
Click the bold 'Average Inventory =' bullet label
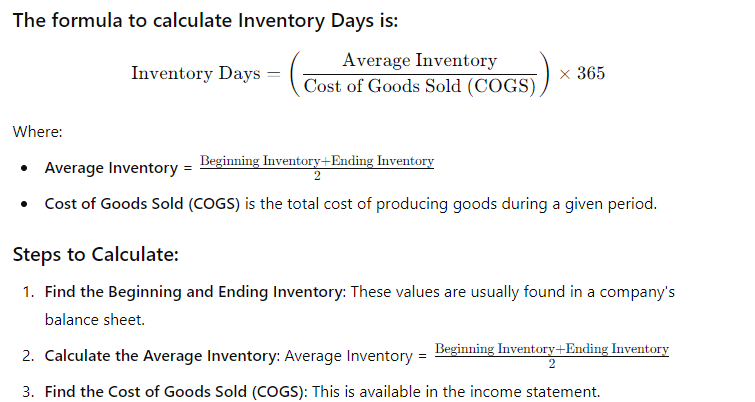coord(118,168)
